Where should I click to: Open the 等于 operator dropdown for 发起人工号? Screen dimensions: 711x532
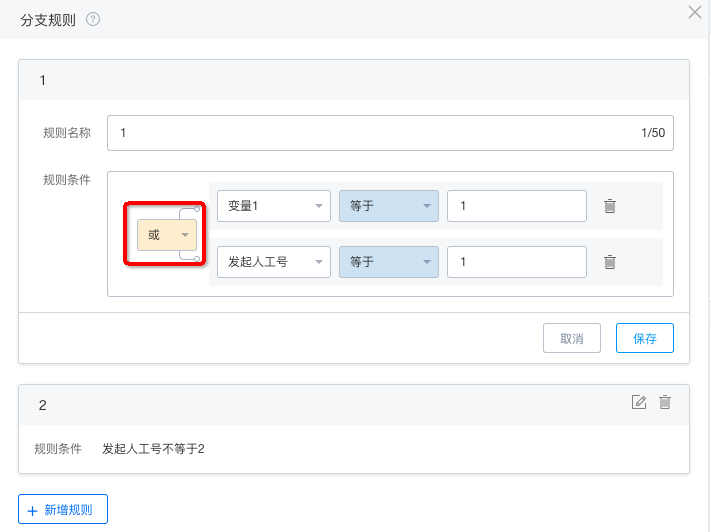pos(389,262)
